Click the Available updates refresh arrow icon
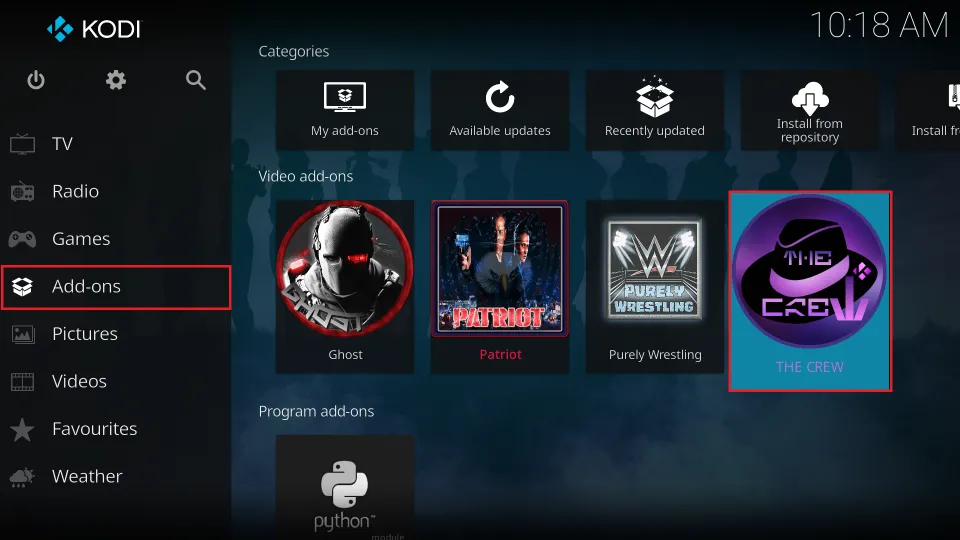 tap(500, 97)
